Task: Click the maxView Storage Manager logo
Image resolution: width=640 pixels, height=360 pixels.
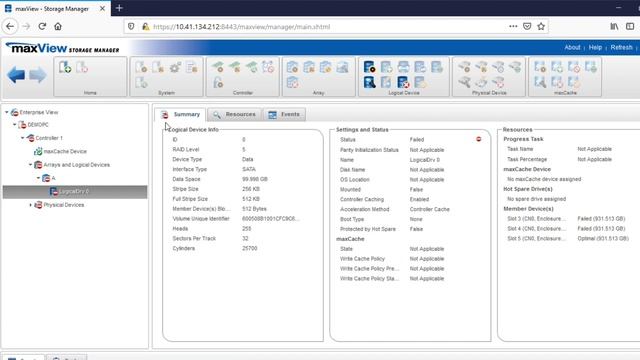Action: point(62,48)
